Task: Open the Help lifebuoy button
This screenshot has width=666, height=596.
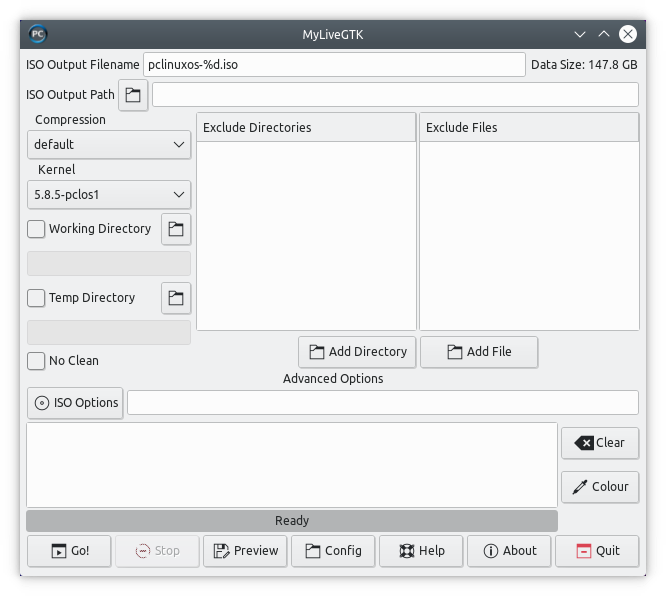Action: (x=421, y=551)
